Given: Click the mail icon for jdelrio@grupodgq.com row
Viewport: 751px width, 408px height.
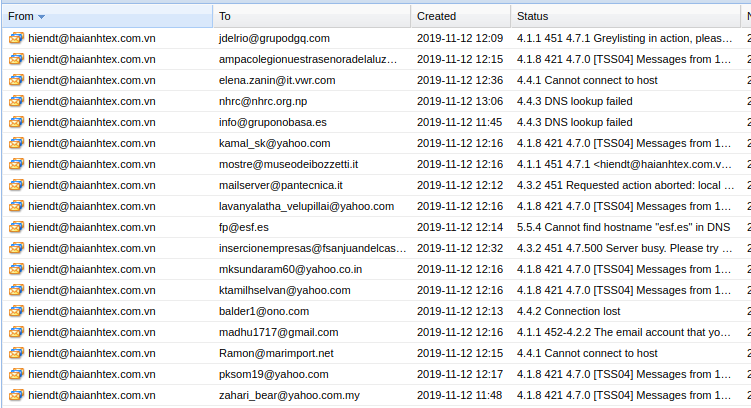Looking at the screenshot, I should (16, 38).
